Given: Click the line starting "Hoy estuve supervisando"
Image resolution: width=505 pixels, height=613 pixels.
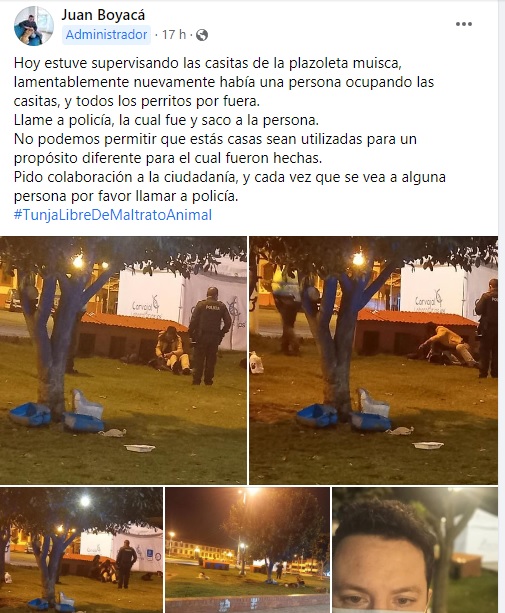Looking at the screenshot, I should [208, 63].
